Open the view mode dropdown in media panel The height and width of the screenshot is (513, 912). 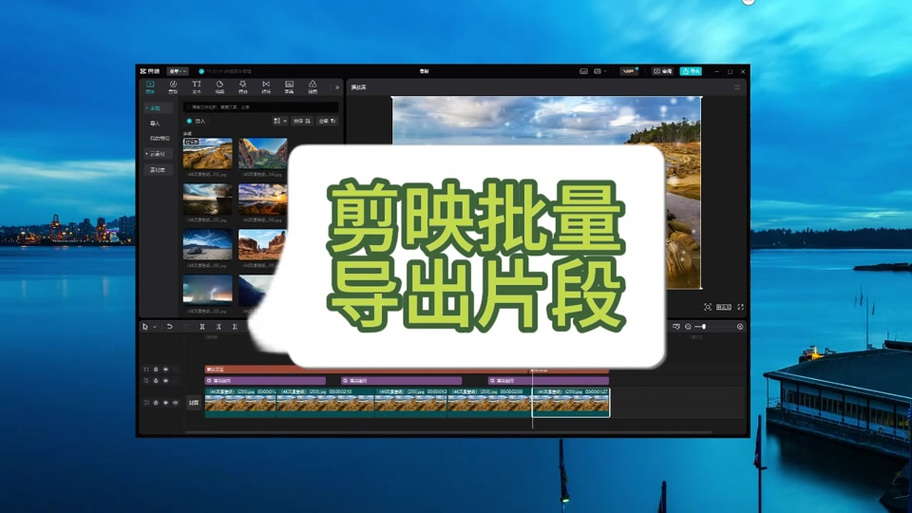point(280,121)
